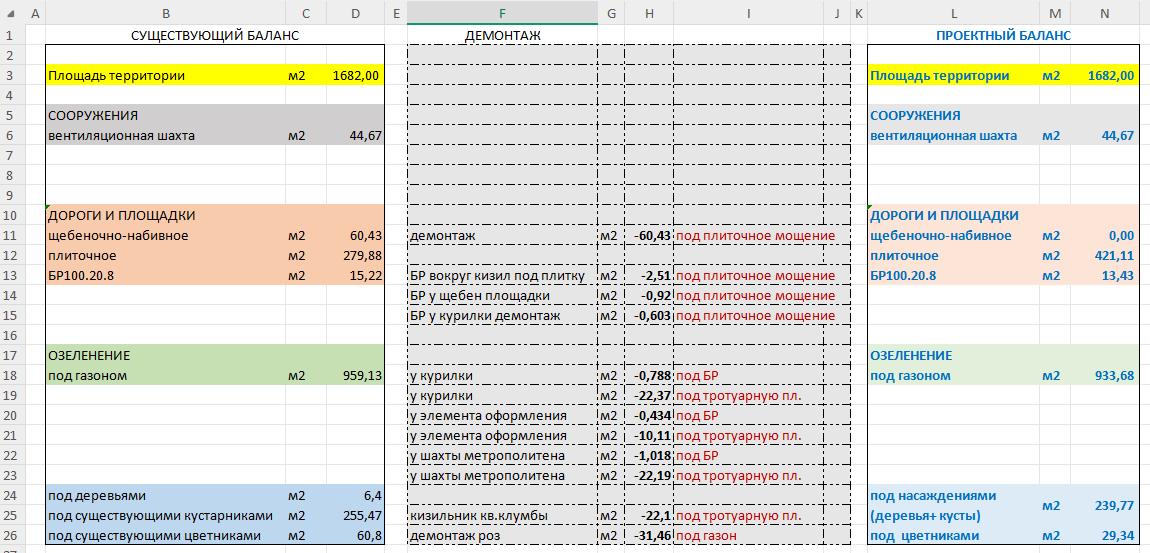The image size is (1150, 553).
Task: Select value 255,47 in column D
Action: [x=355, y=515]
